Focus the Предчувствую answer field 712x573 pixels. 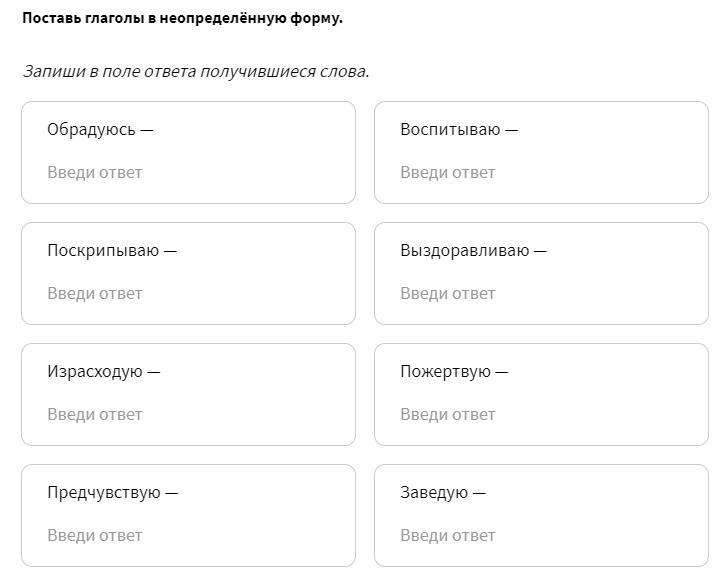(x=188, y=536)
